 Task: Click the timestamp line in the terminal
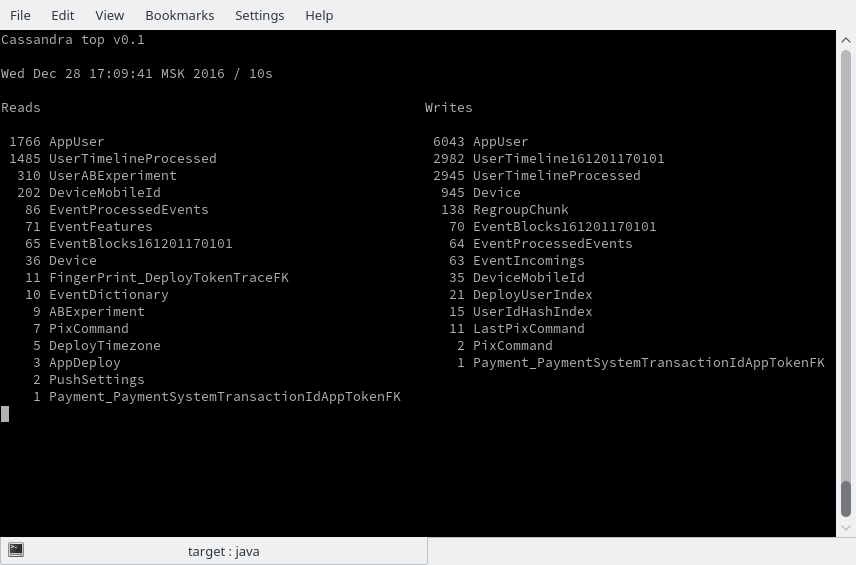coord(136,74)
